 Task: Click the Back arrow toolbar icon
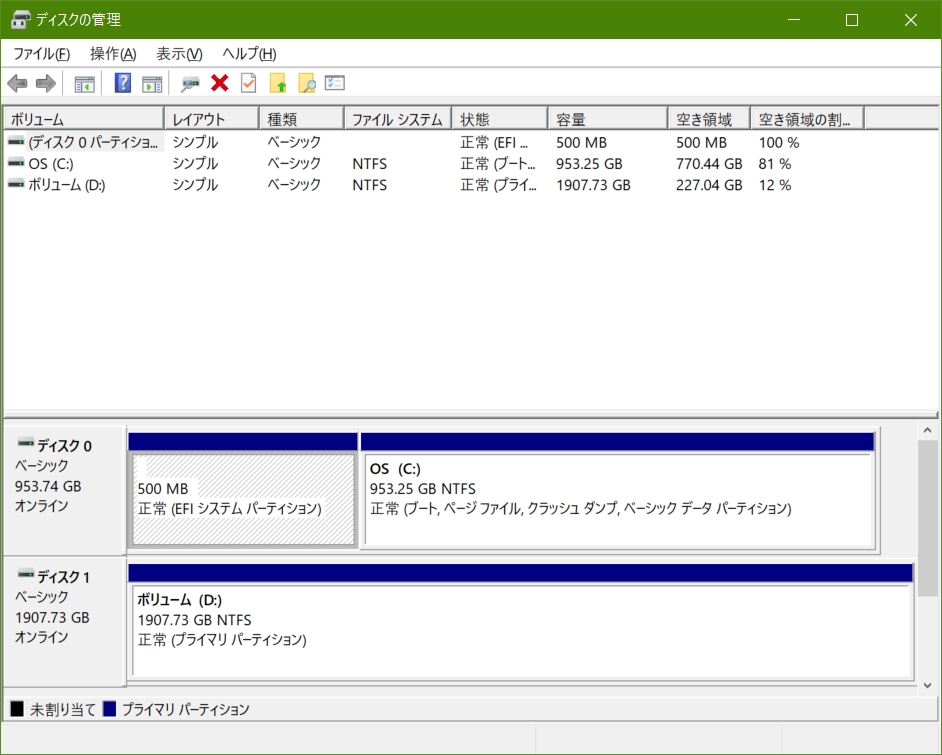click(x=17, y=83)
